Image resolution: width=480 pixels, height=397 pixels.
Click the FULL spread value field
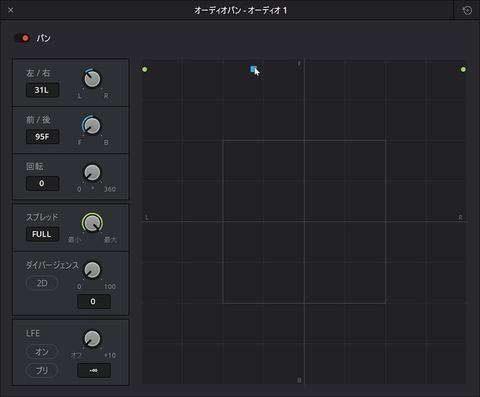pyautogui.click(x=42, y=234)
